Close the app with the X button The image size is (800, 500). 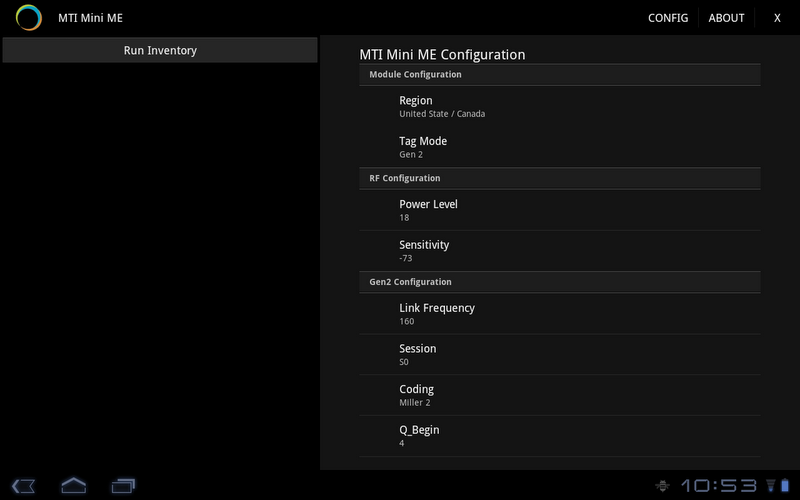pos(777,18)
